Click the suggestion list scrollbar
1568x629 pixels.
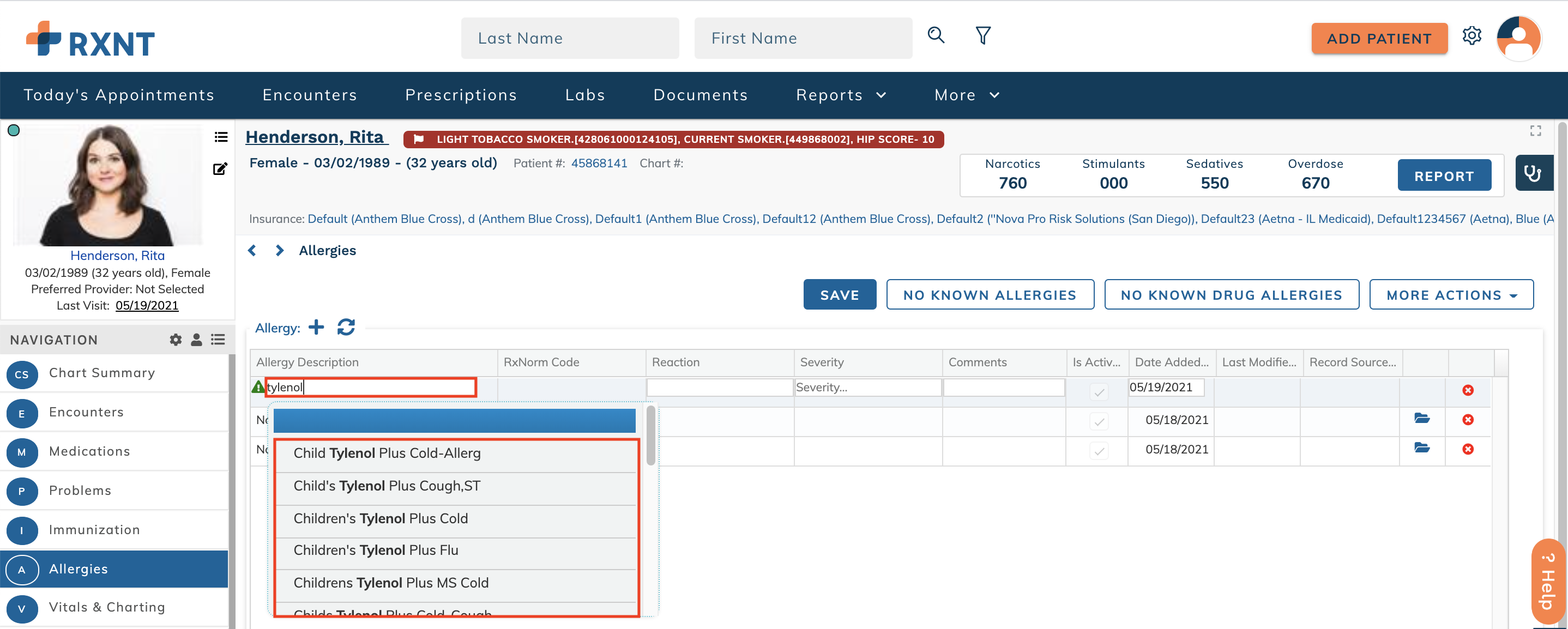pyautogui.click(x=650, y=436)
